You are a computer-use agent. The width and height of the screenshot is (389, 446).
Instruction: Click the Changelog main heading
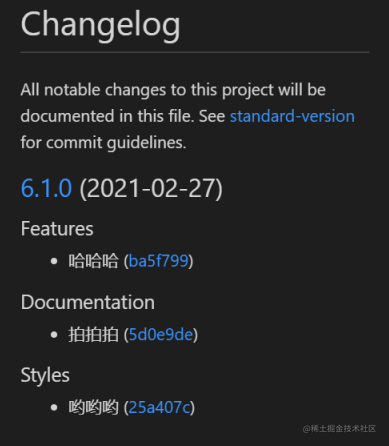click(x=100, y=25)
